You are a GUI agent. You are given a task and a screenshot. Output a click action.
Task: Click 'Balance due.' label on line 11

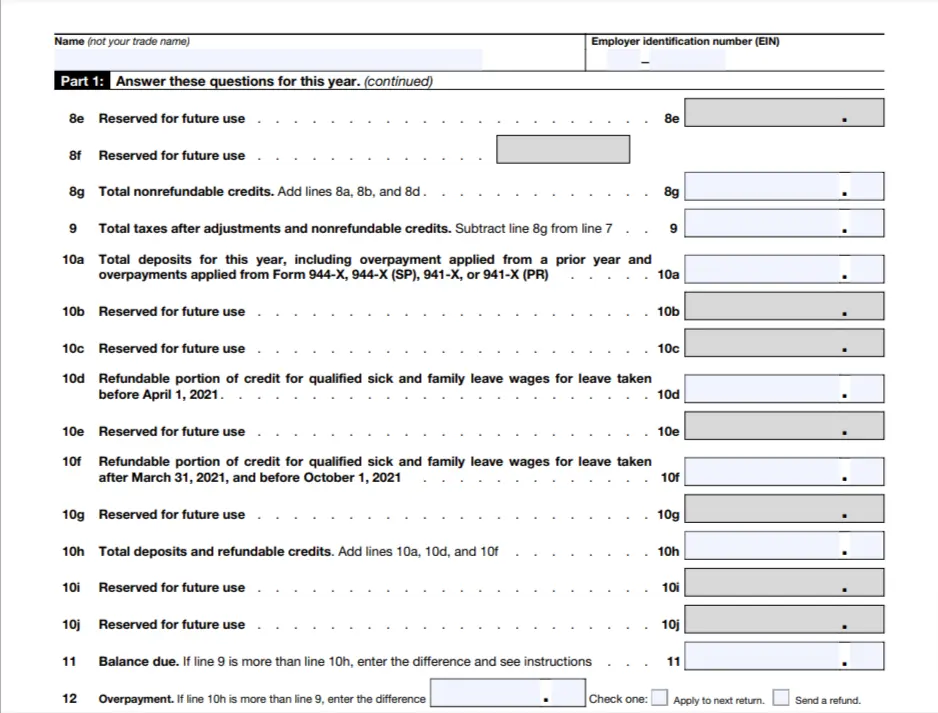[139, 662]
